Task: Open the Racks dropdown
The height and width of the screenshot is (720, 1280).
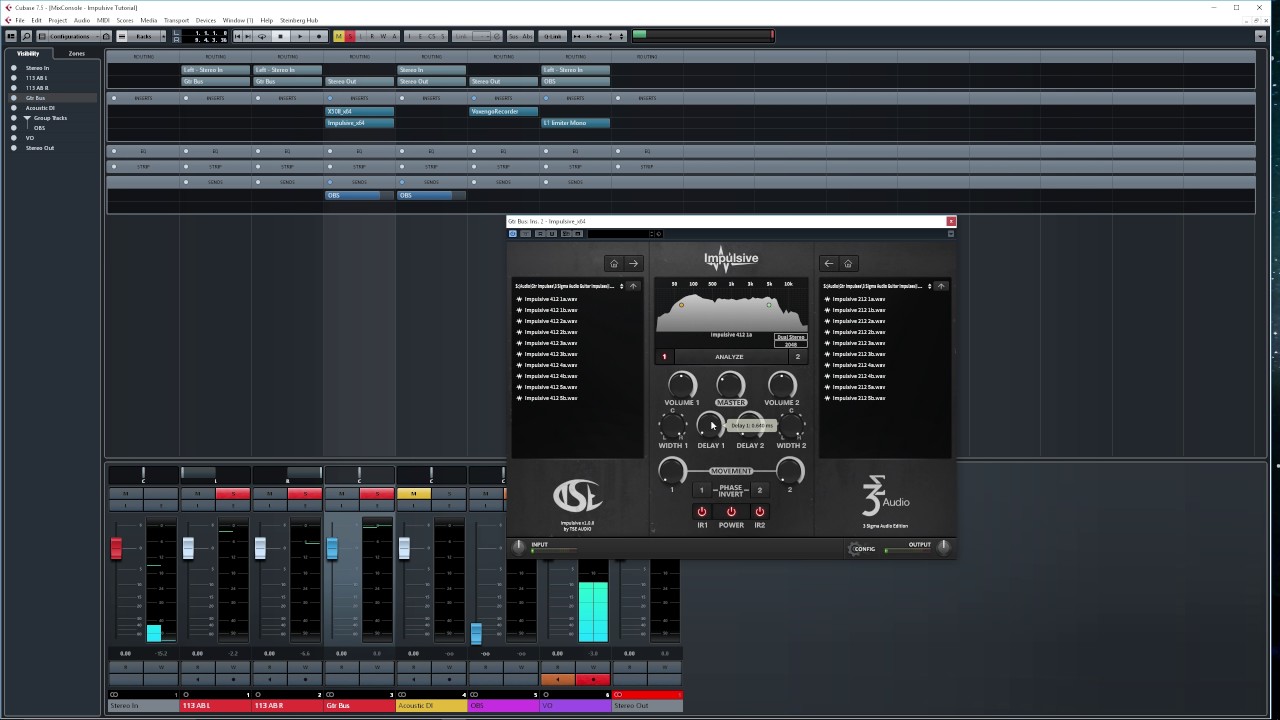Action: [x=144, y=36]
